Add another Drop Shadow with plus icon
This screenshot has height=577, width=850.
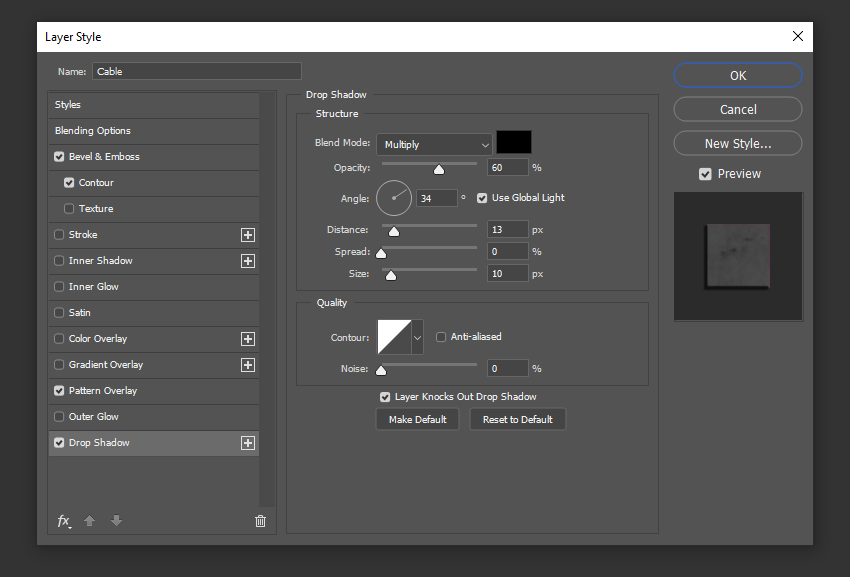(248, 443)
